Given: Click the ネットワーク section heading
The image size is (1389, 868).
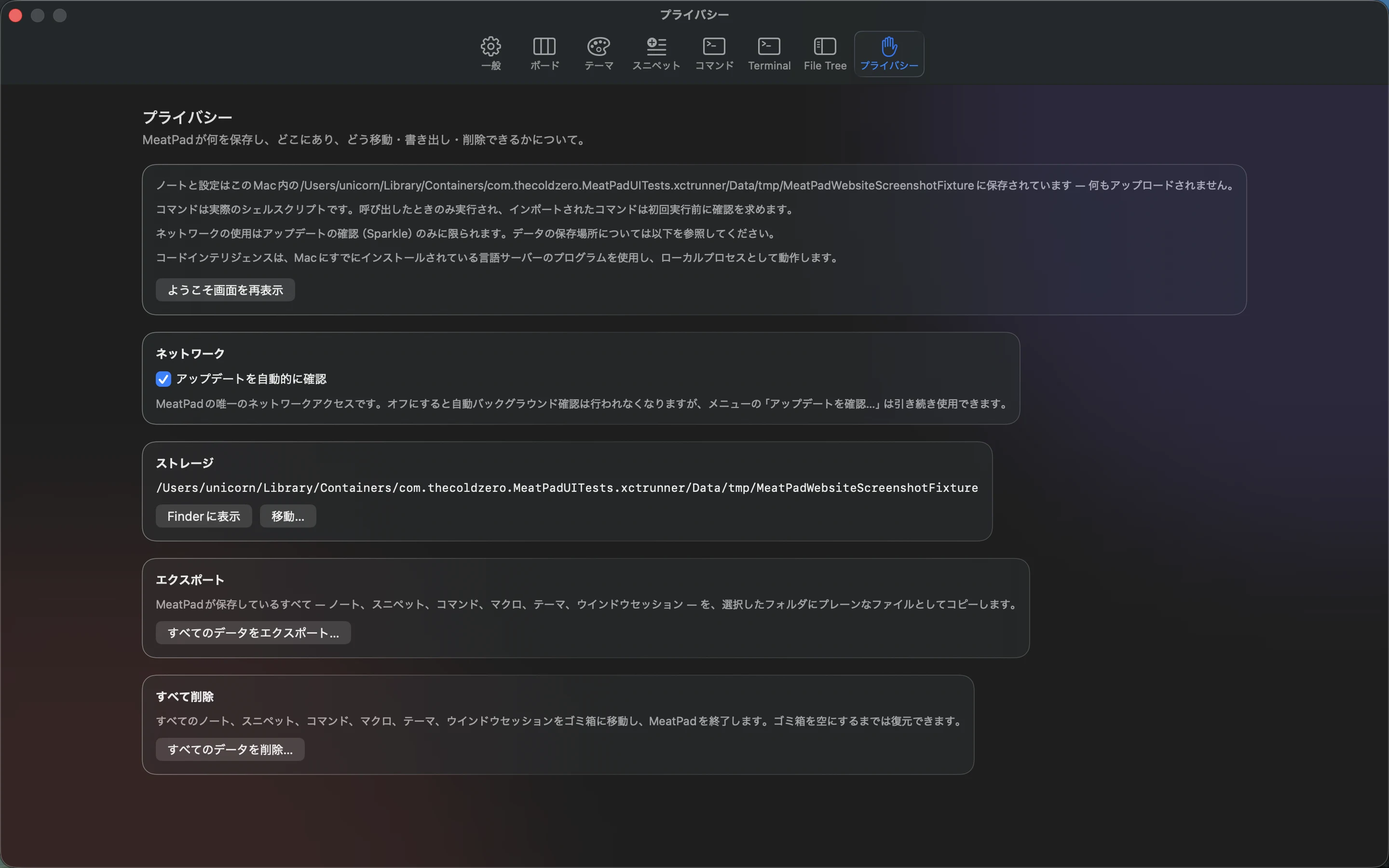Looking at the screenshot, I should click(x=190, y=353).
